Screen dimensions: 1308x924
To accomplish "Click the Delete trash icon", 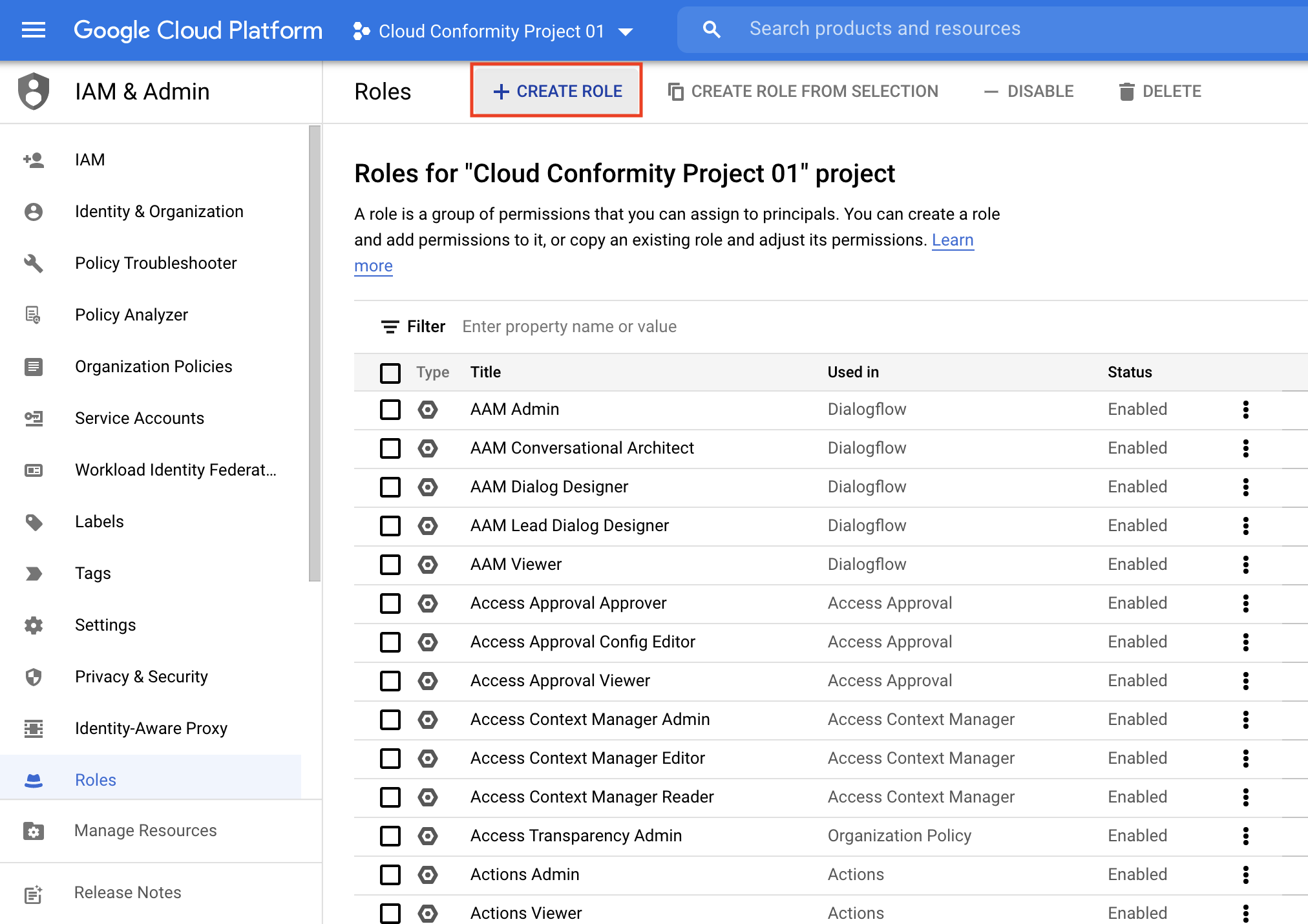I will [x=1126, y=92].
